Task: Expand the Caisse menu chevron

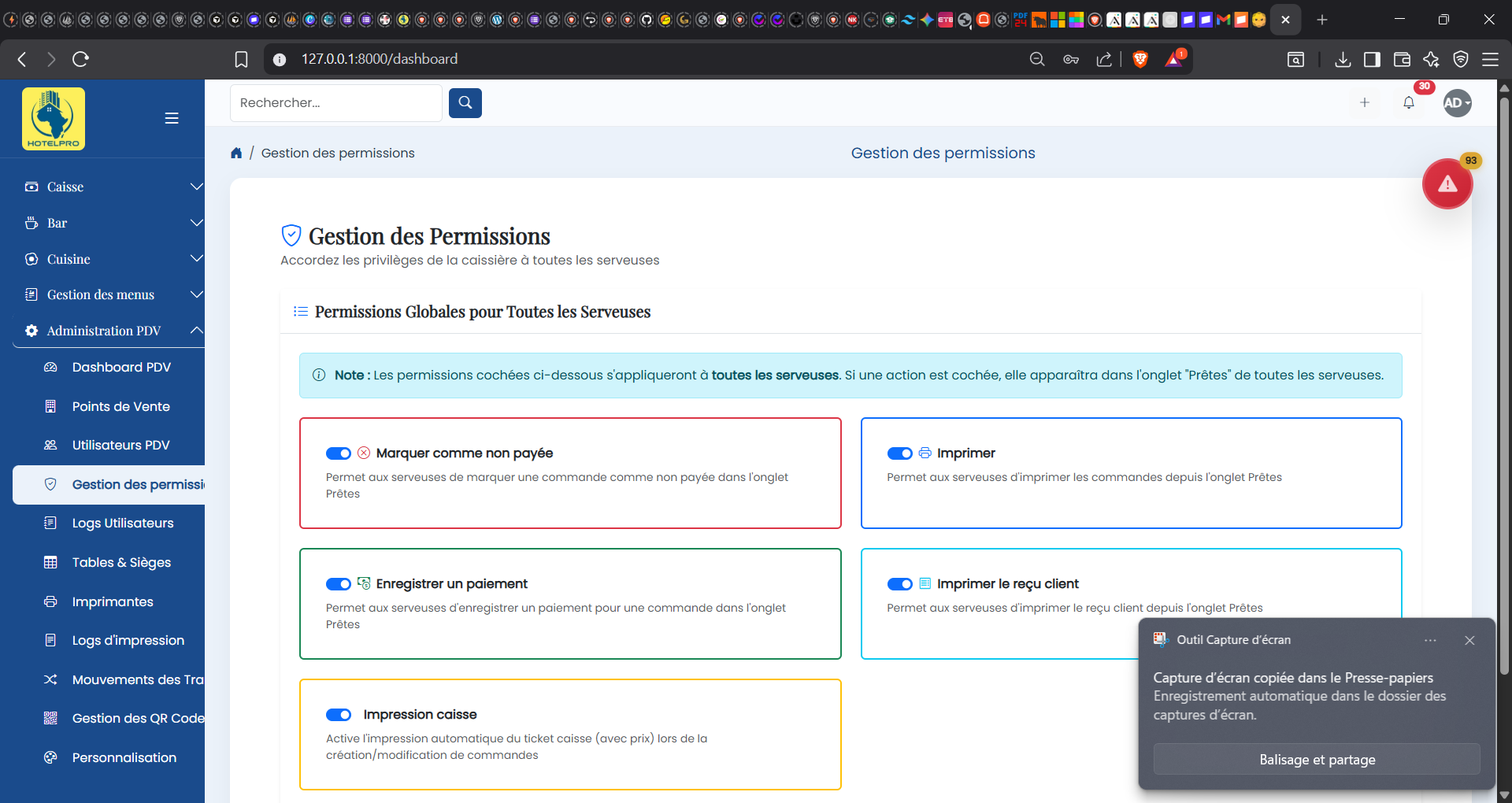Action: (196, 187)
